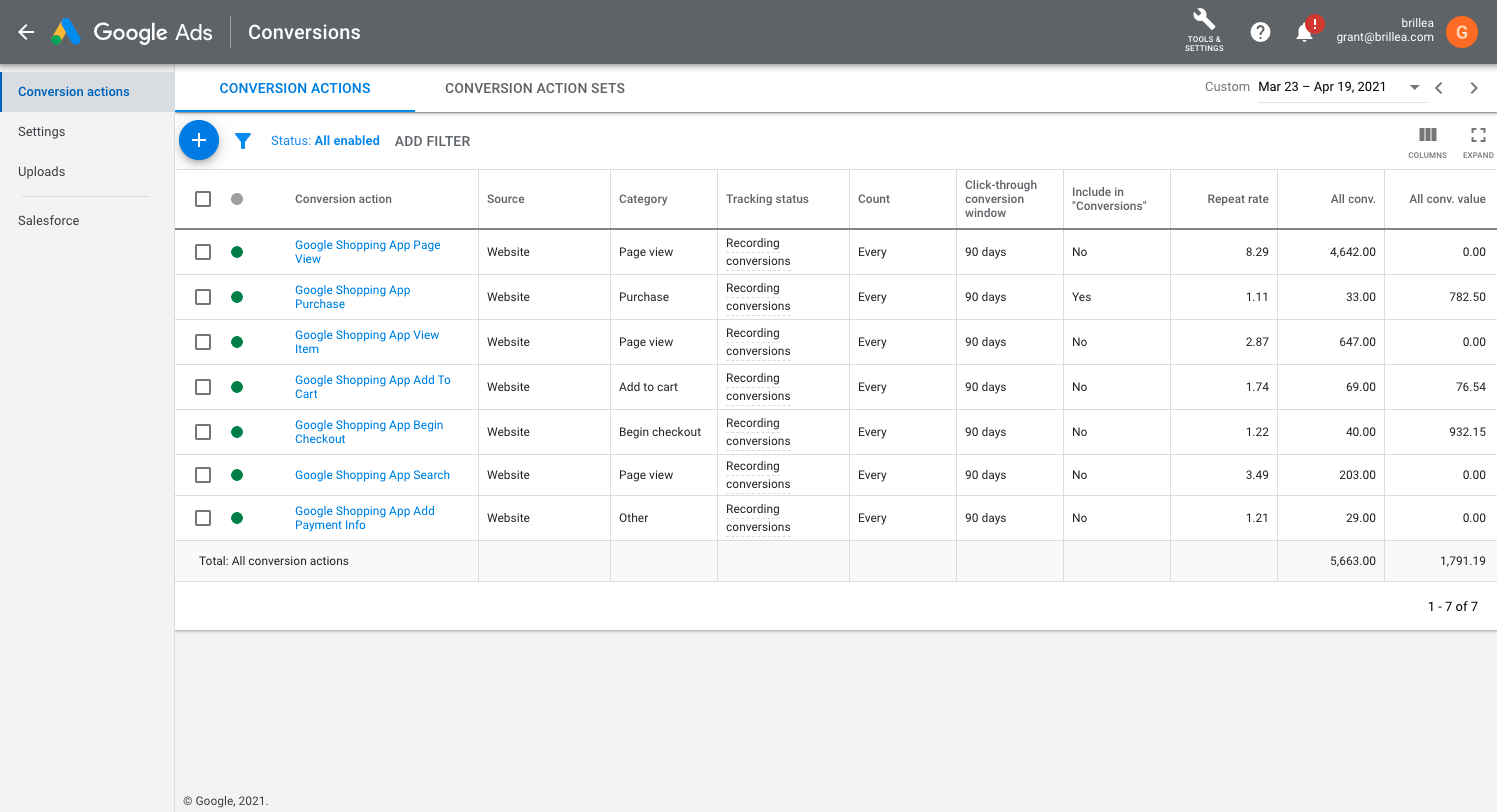
Task: Open the orange G account avatar
Action: pos(1461,32)
